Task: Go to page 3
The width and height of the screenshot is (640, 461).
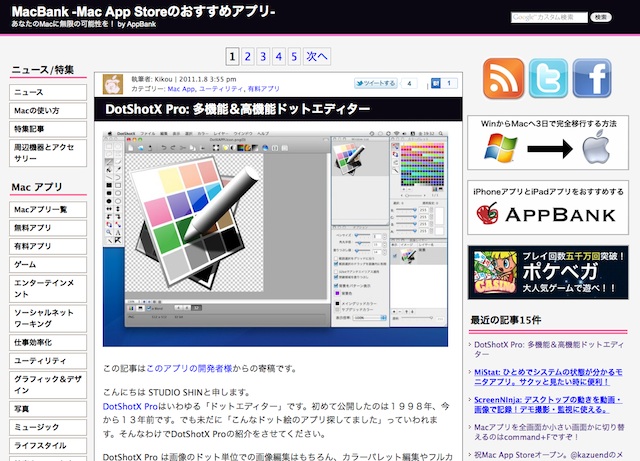Action: (263, 56)
